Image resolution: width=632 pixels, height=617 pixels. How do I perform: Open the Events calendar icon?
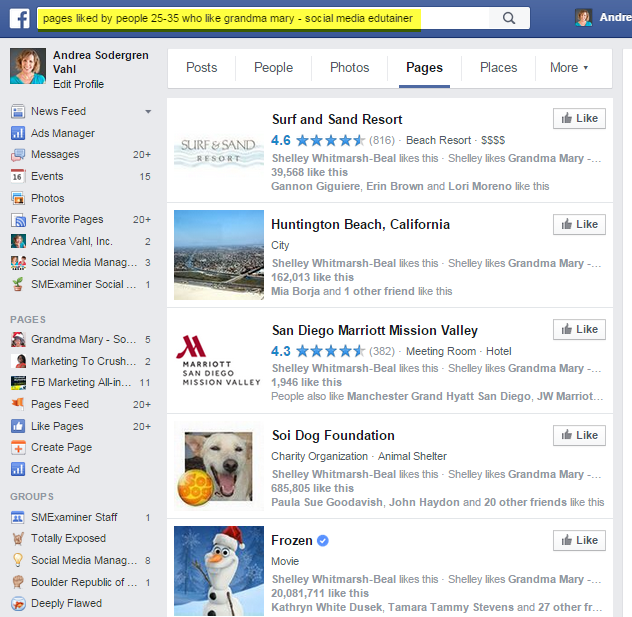(x=18, y=177)
